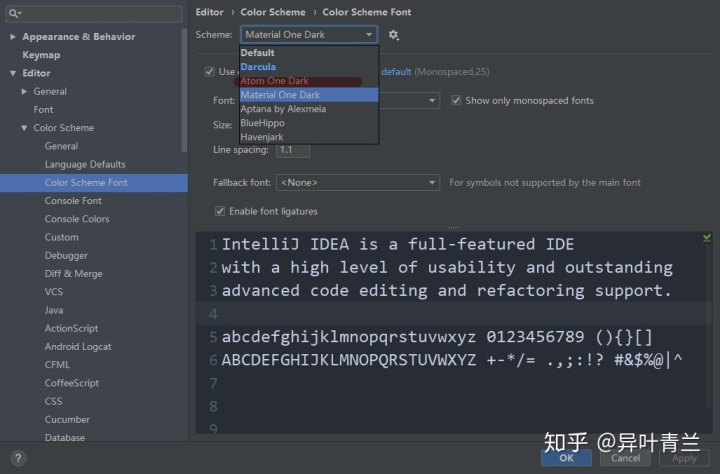Click the green inspection checkmark icon
The height and width of the screenshot is (474, 720).
point(707,237)
